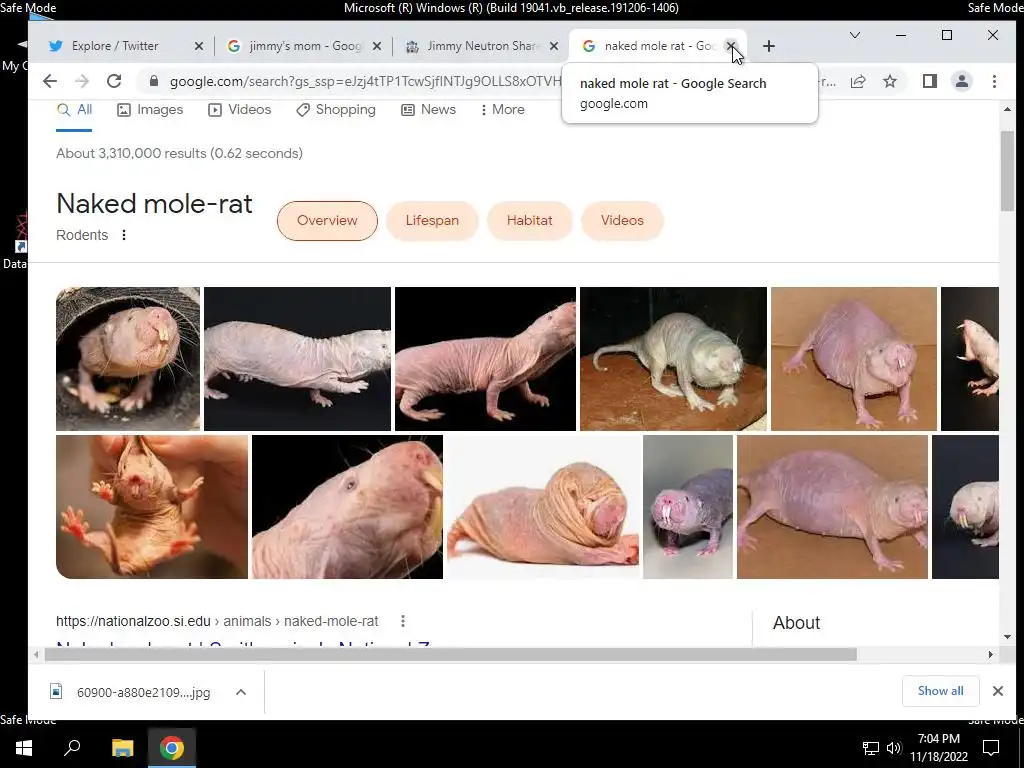Select the Shopping search filter

(x=336, y=110)
